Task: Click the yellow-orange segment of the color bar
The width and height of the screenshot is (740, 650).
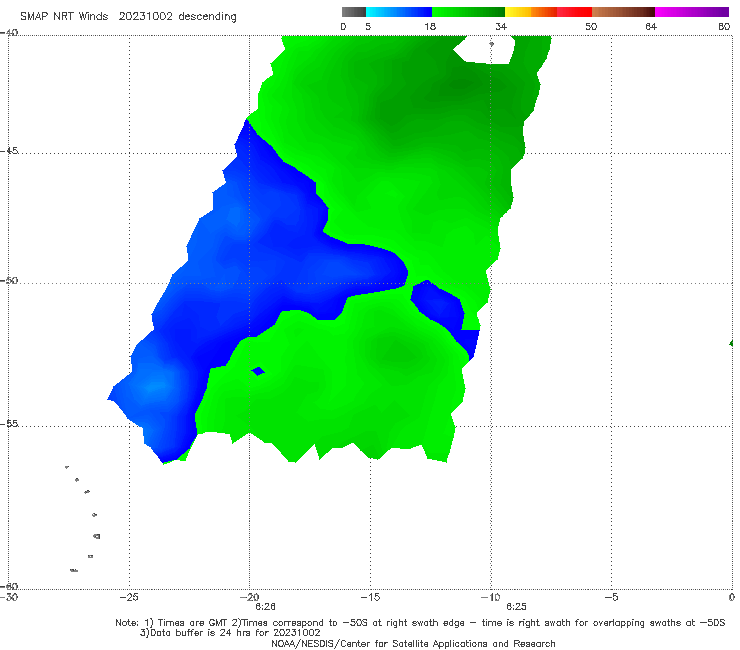Action: point(530,12)
